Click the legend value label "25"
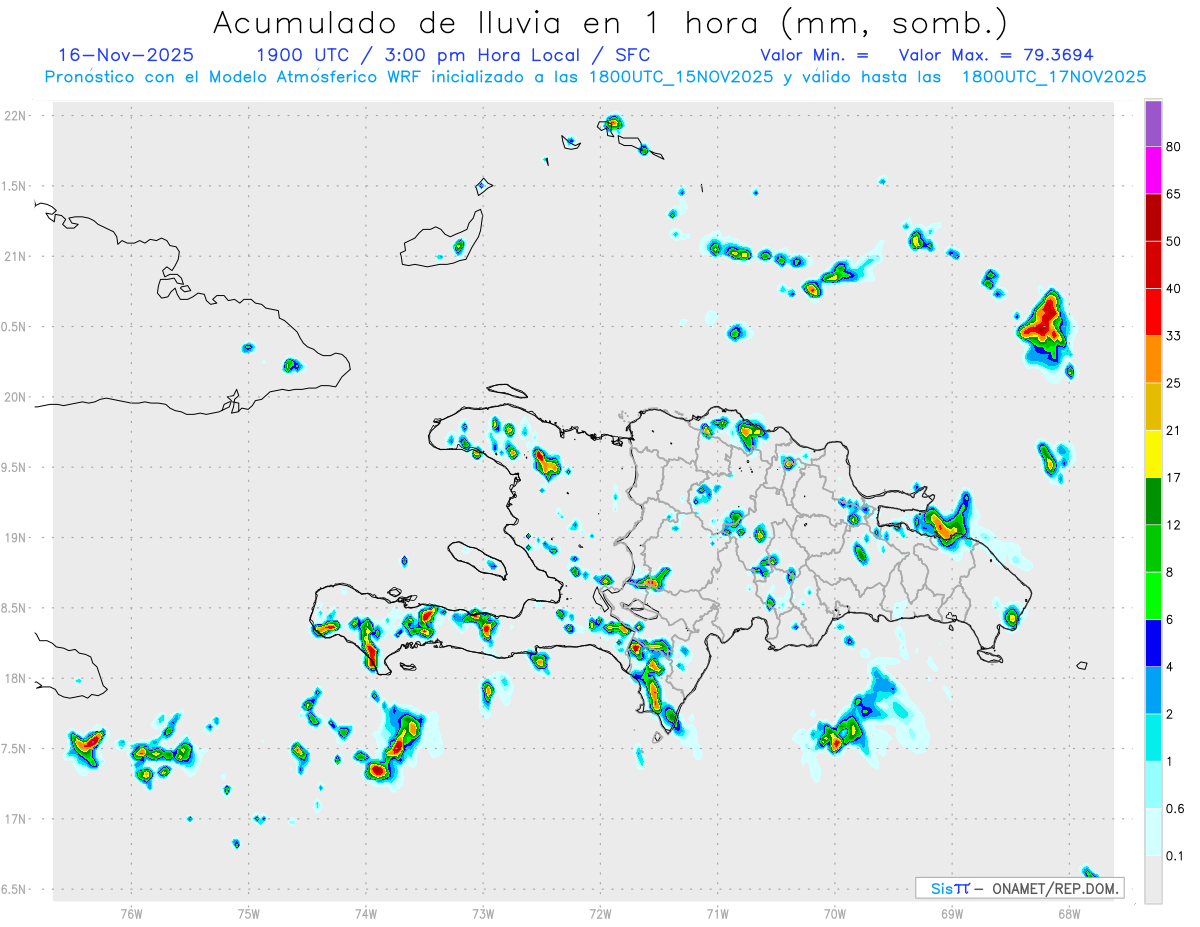The width and height of the screenshot is (1200, 927). [x=1174, y=383]
